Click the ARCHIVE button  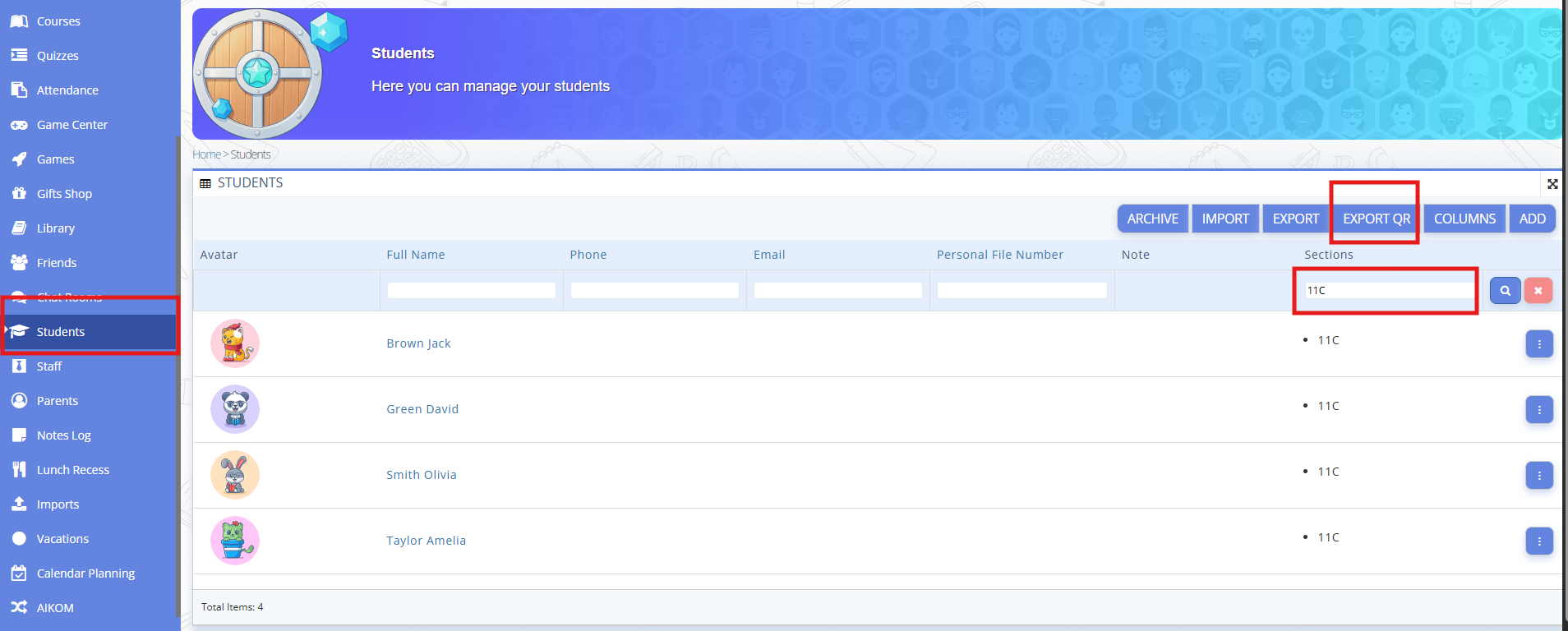(x=1152, y=219)
